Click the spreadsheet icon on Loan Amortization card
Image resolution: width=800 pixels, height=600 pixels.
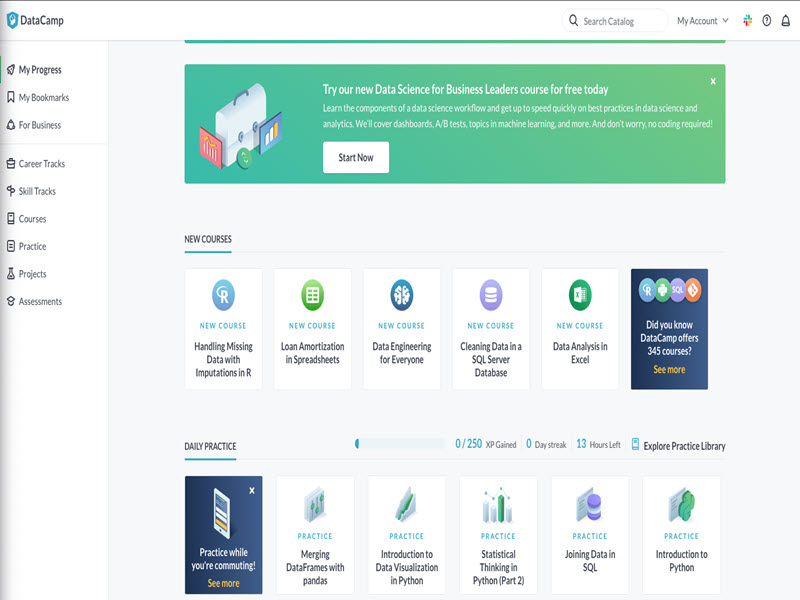click(x=313, y=295)
